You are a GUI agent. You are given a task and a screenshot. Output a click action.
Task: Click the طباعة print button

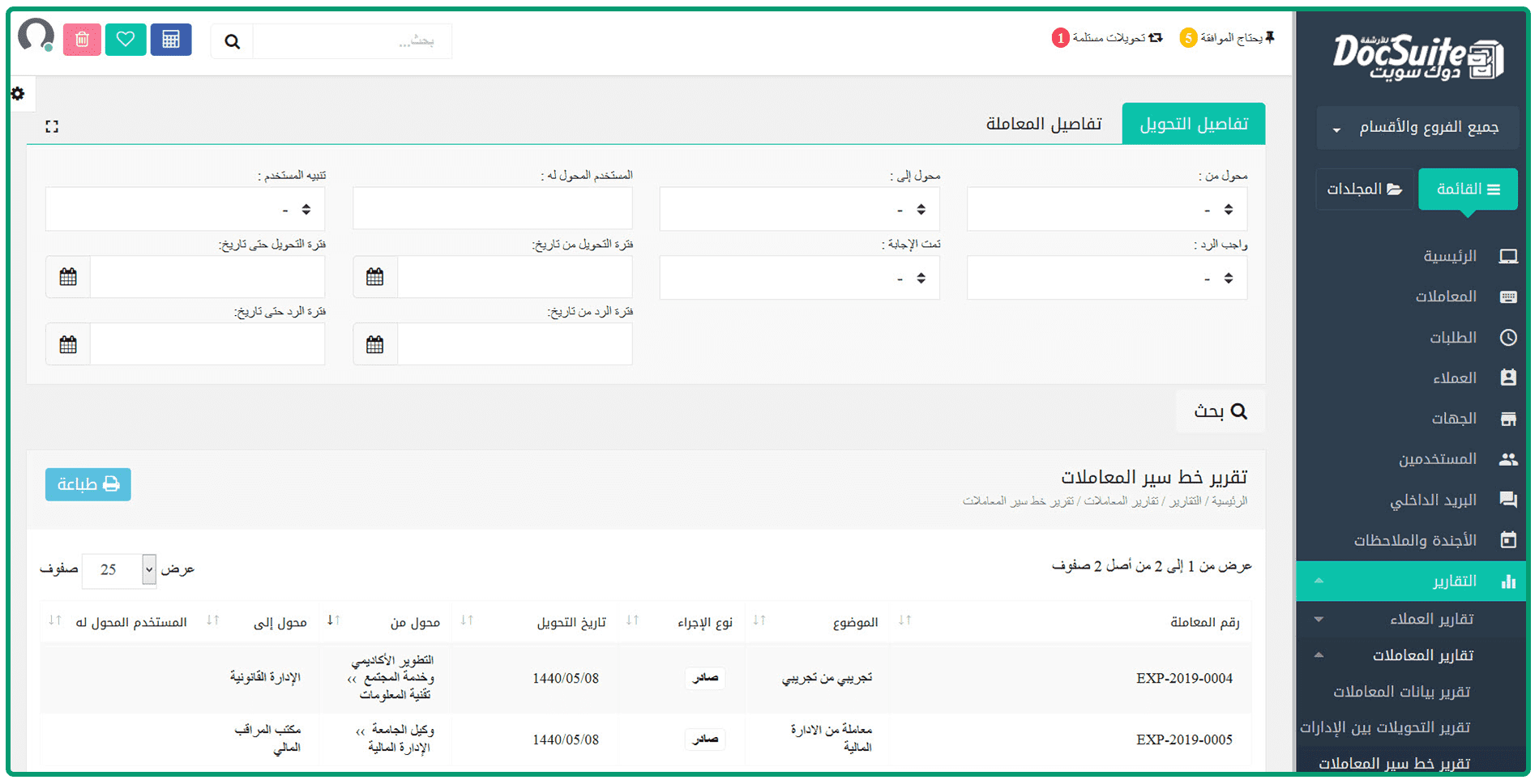tap(88, 484)
